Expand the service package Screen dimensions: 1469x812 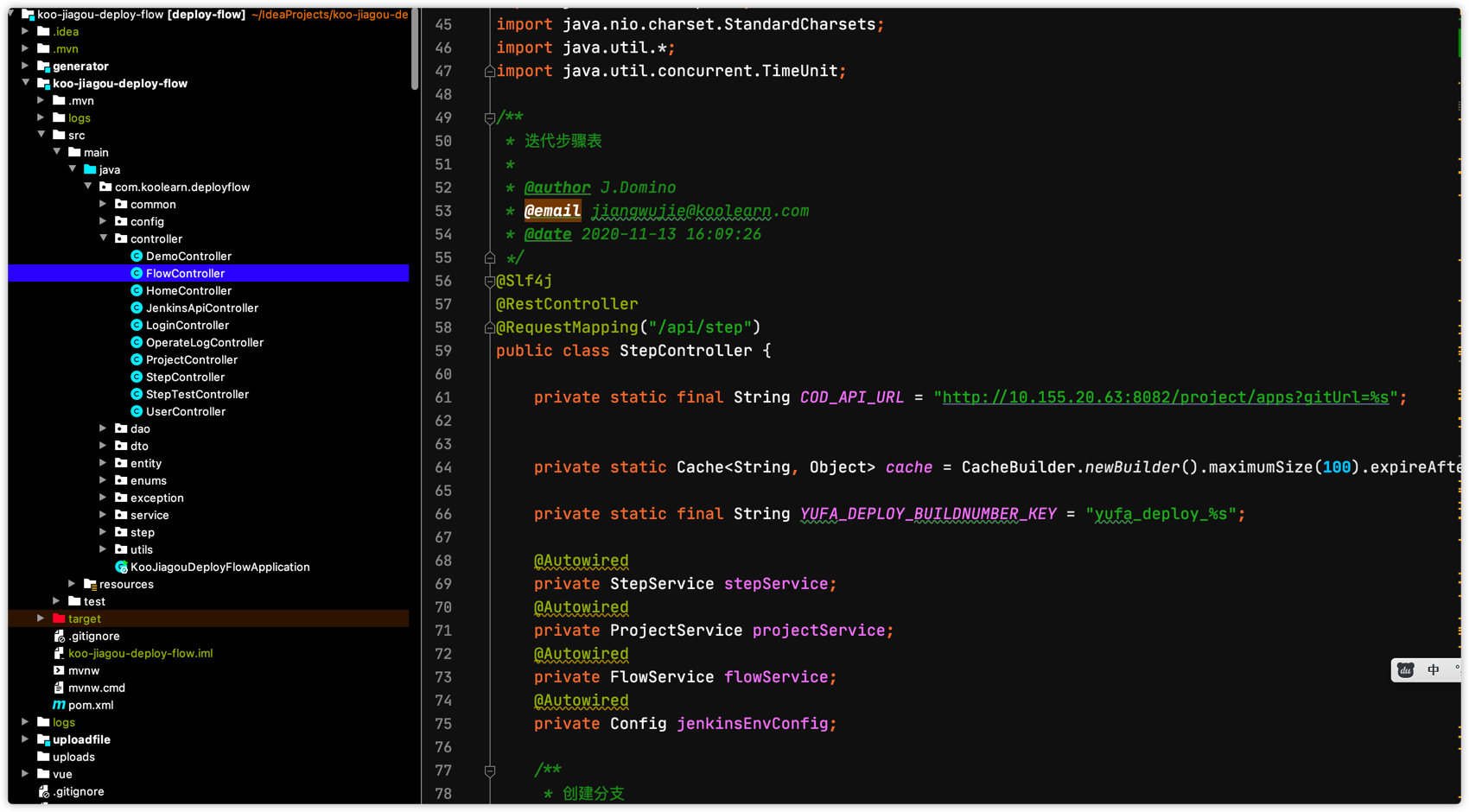tap(103, 515)
